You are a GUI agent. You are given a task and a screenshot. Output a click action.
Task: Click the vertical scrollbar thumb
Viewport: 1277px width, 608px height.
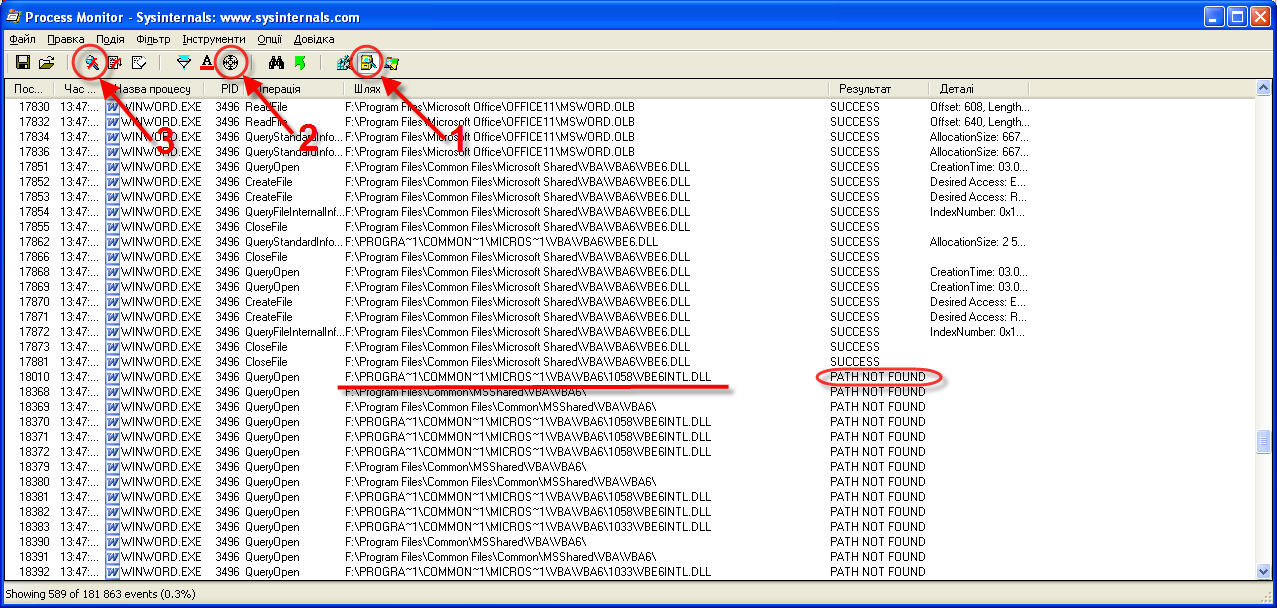tap(1263, 441)
